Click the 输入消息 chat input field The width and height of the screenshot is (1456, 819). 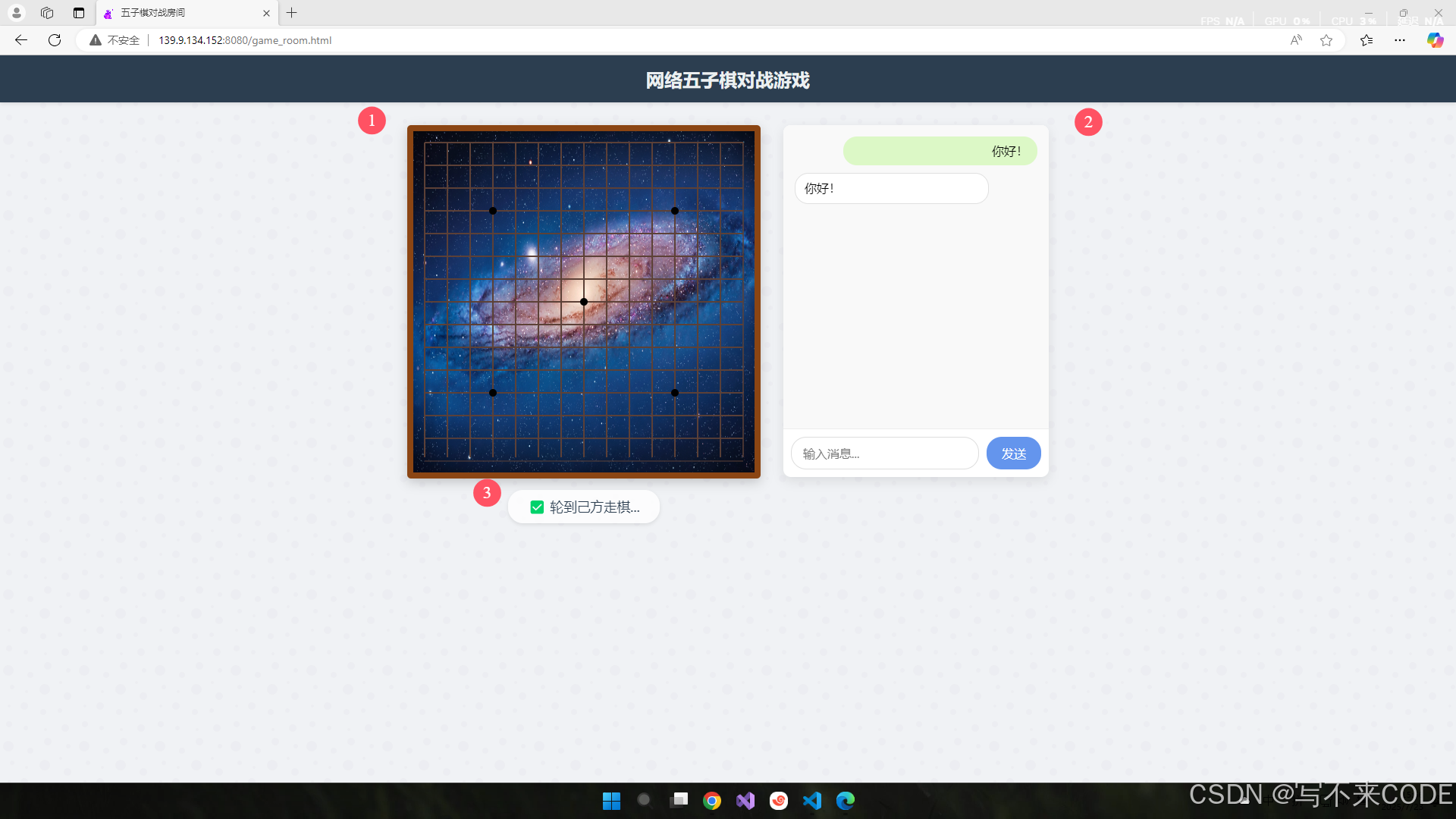884,453
